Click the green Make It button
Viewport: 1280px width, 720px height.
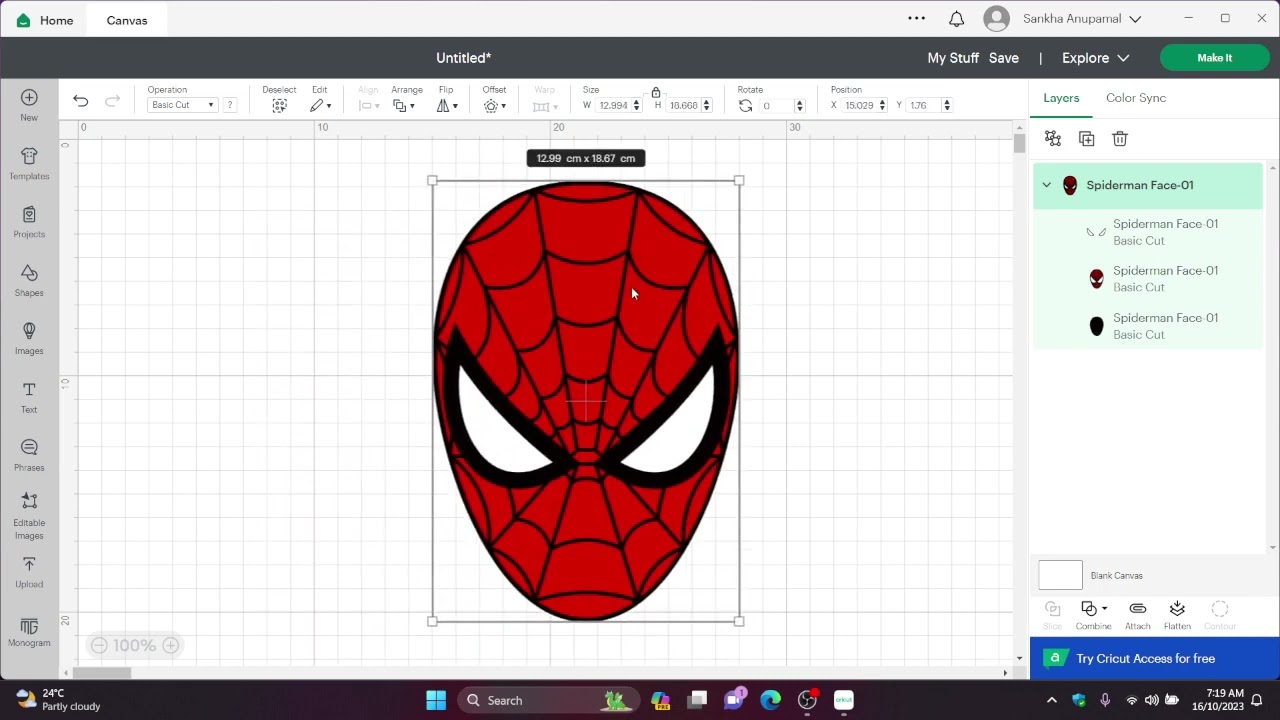click(1214, 58)
